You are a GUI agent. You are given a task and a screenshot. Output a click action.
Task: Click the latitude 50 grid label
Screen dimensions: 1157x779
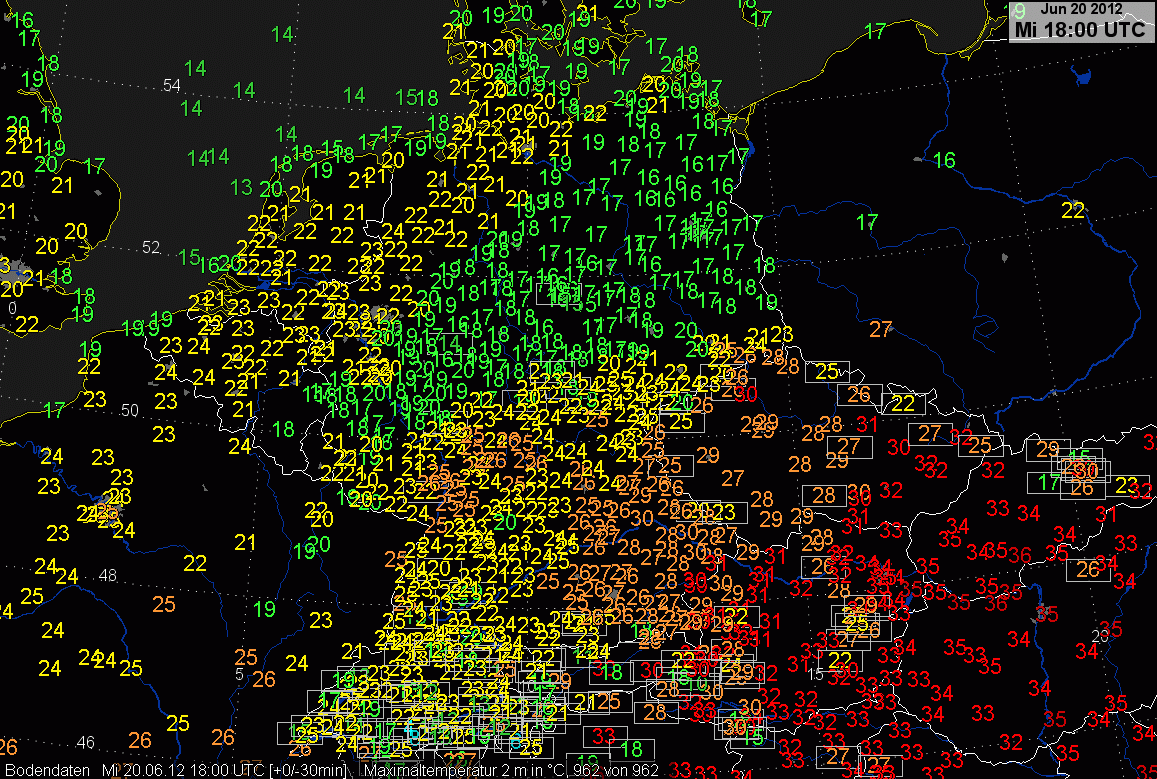click(130, 410)
